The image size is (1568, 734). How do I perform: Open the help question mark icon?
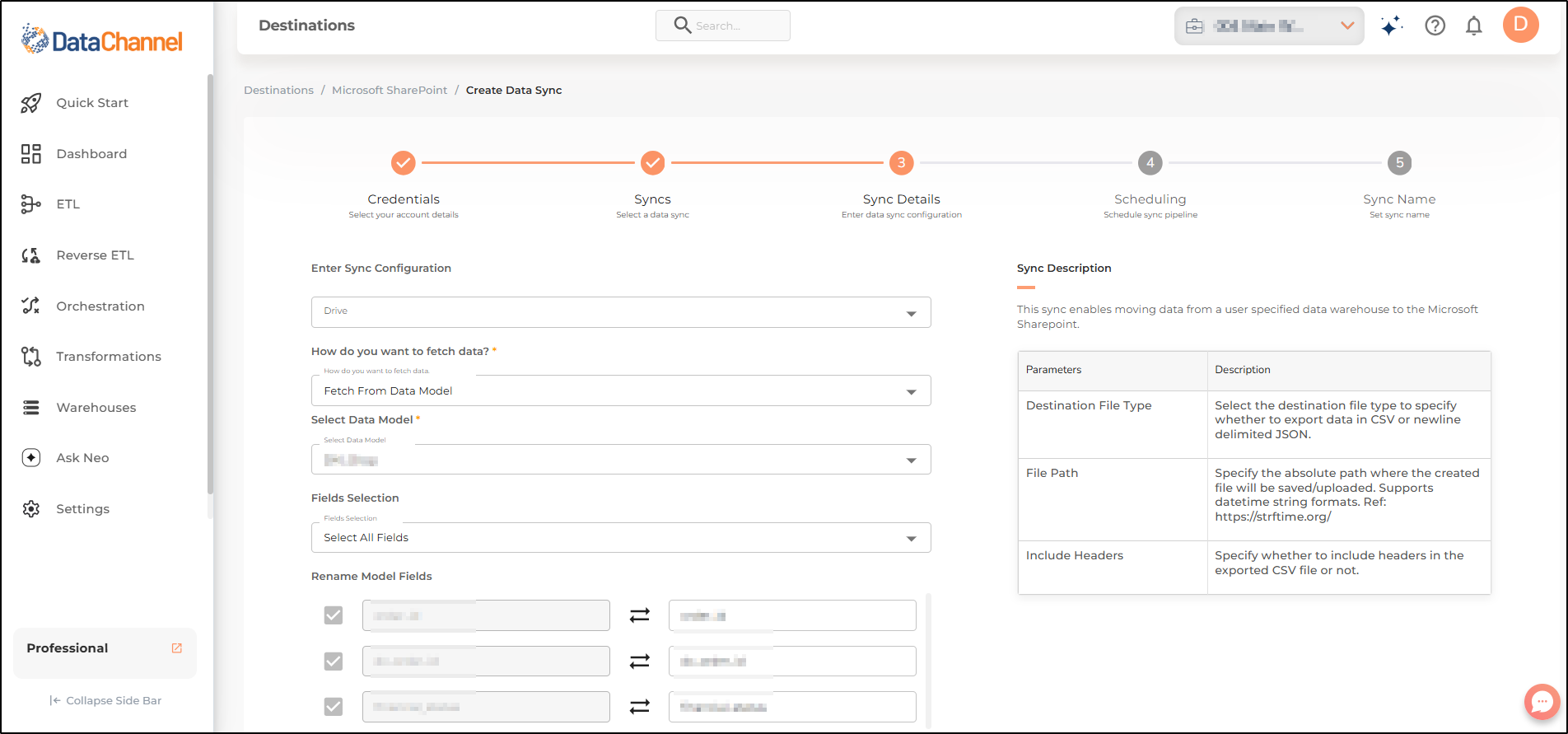tap(1435, 26)
